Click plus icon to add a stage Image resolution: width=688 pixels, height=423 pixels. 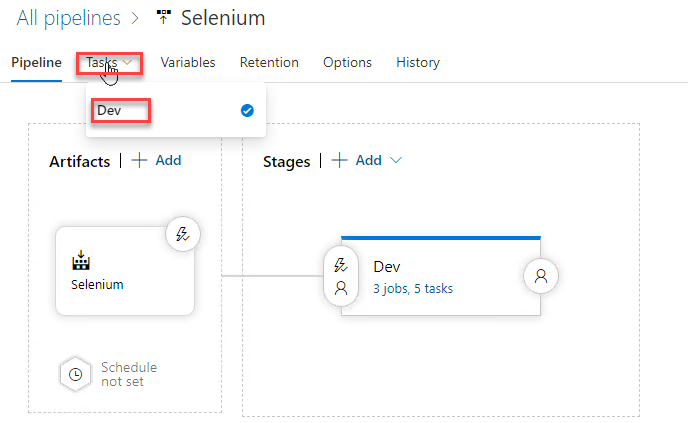pyautogui.click(x=339, y=160)
